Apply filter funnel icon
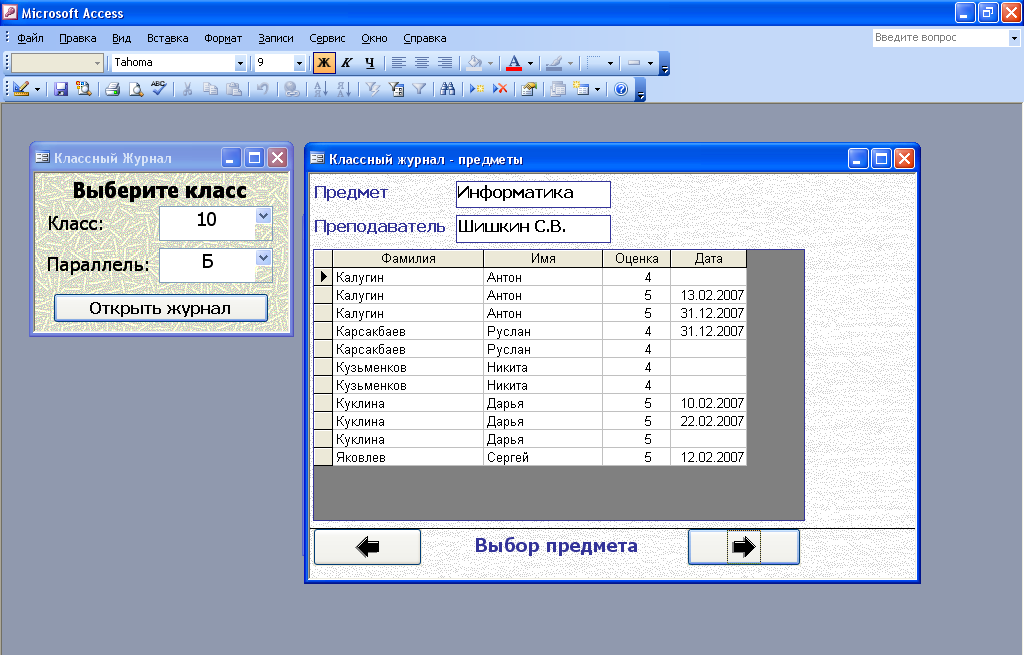Image resolution: width=1024 pixels, height=655 pixels. tap(419, 89)
